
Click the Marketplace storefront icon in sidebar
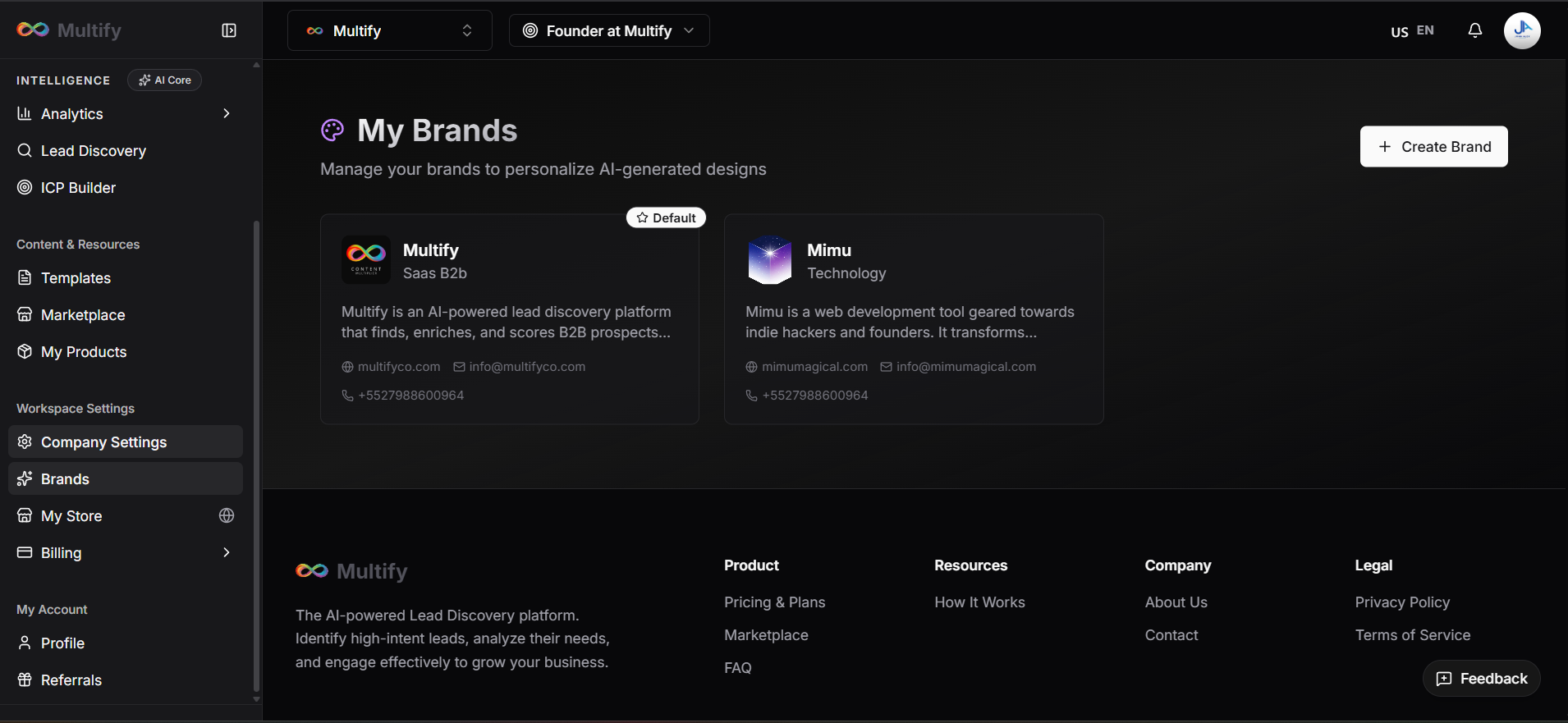click(24, 314)
